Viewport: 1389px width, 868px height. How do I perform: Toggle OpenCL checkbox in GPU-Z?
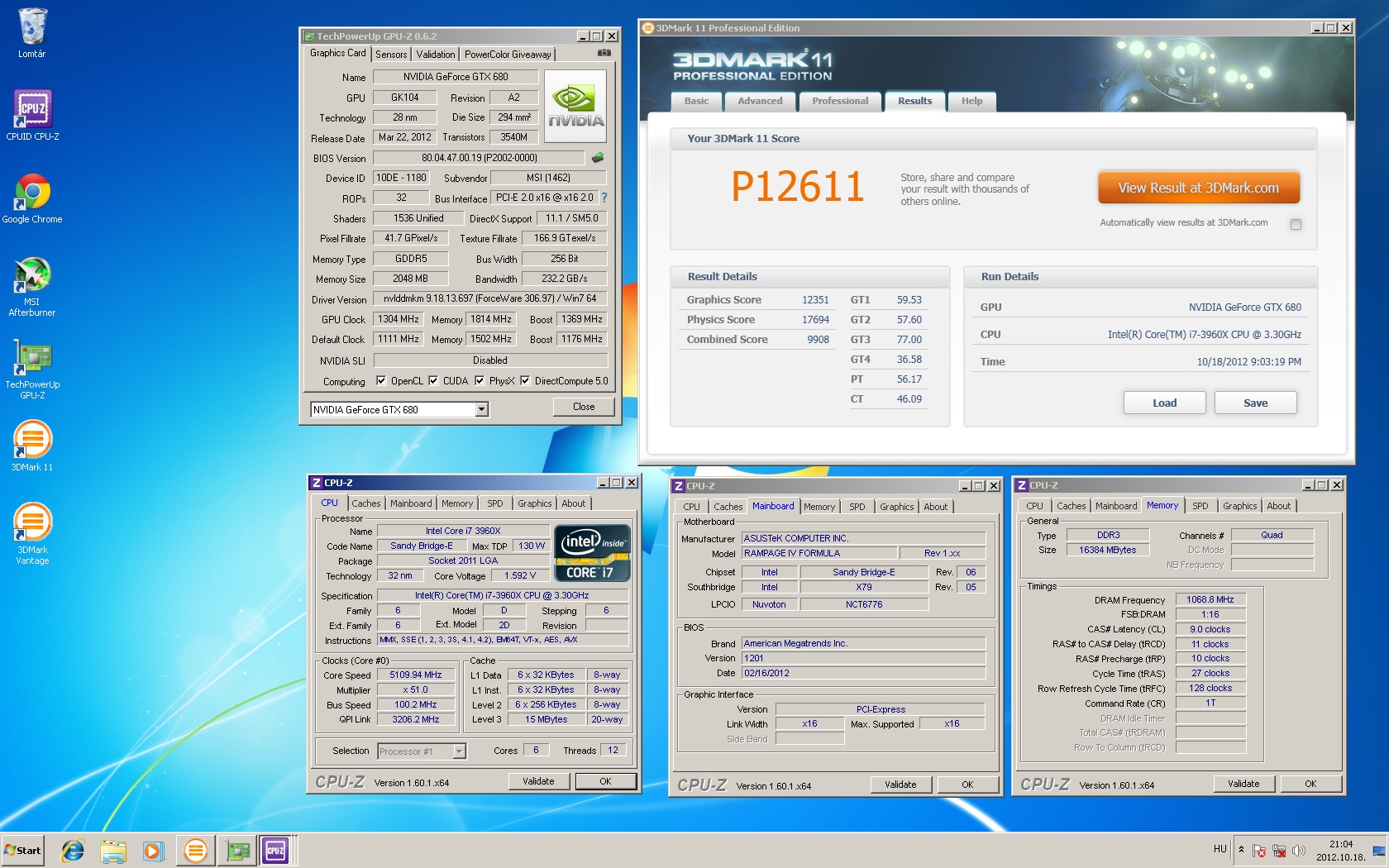pyautogui.click(x=381, y=381)
